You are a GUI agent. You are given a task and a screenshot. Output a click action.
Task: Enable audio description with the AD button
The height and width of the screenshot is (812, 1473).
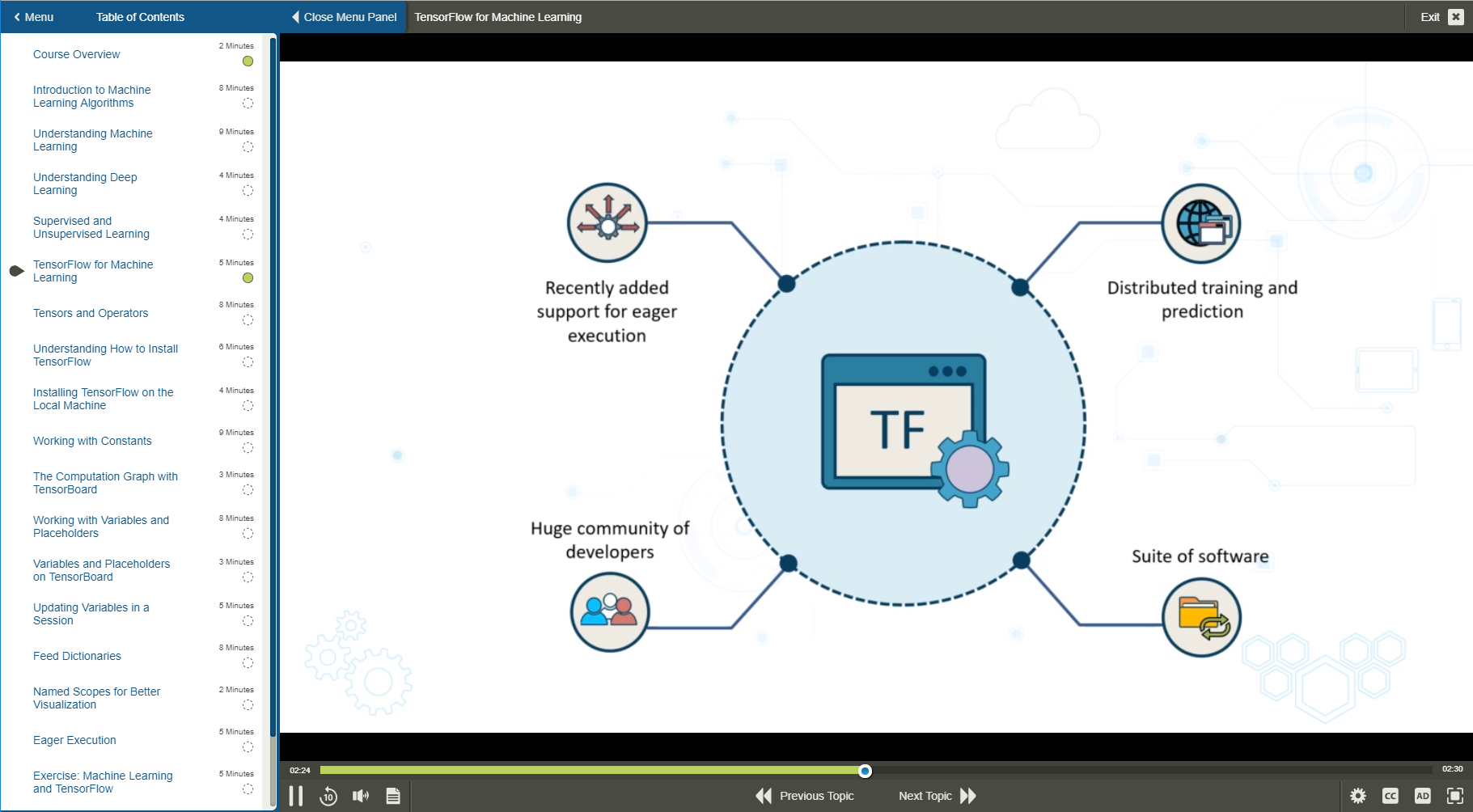1424,796
